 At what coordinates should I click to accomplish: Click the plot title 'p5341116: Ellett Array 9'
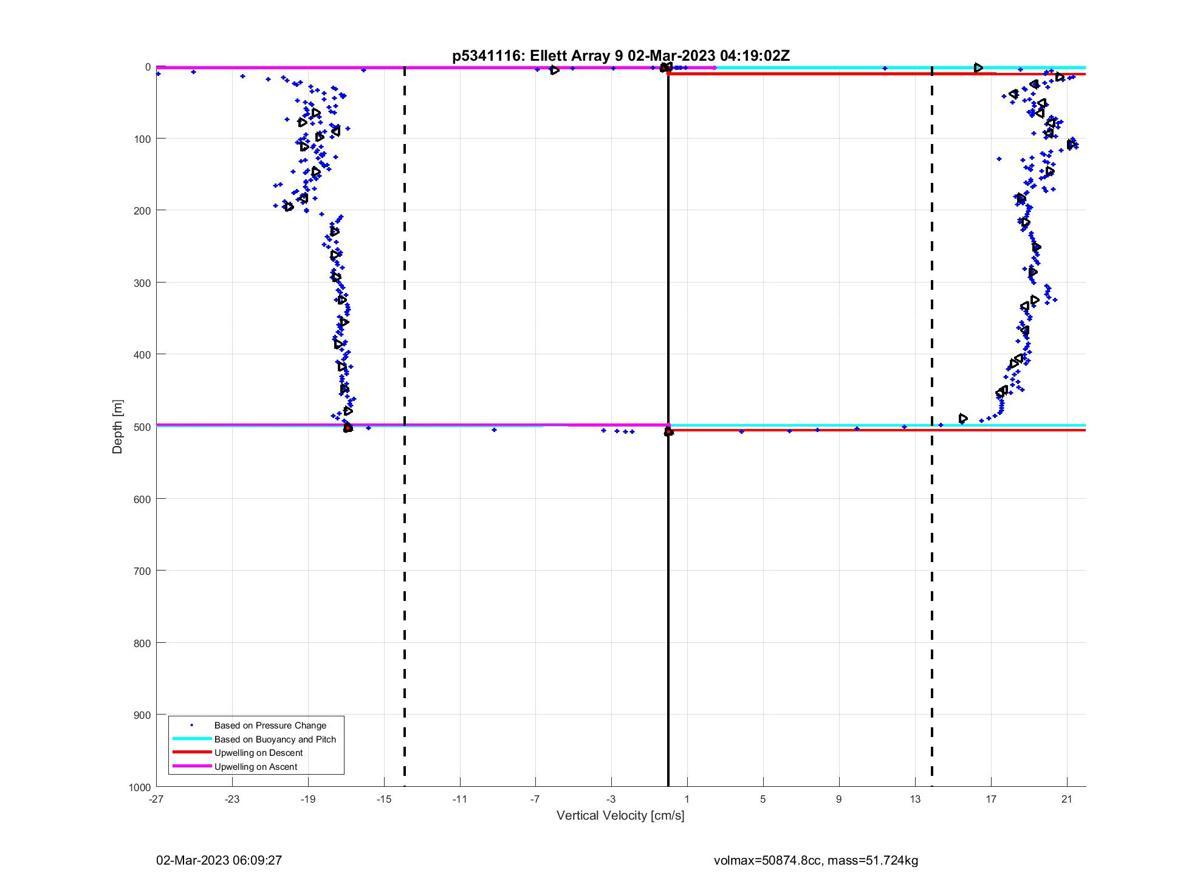[x=538, y=56]
